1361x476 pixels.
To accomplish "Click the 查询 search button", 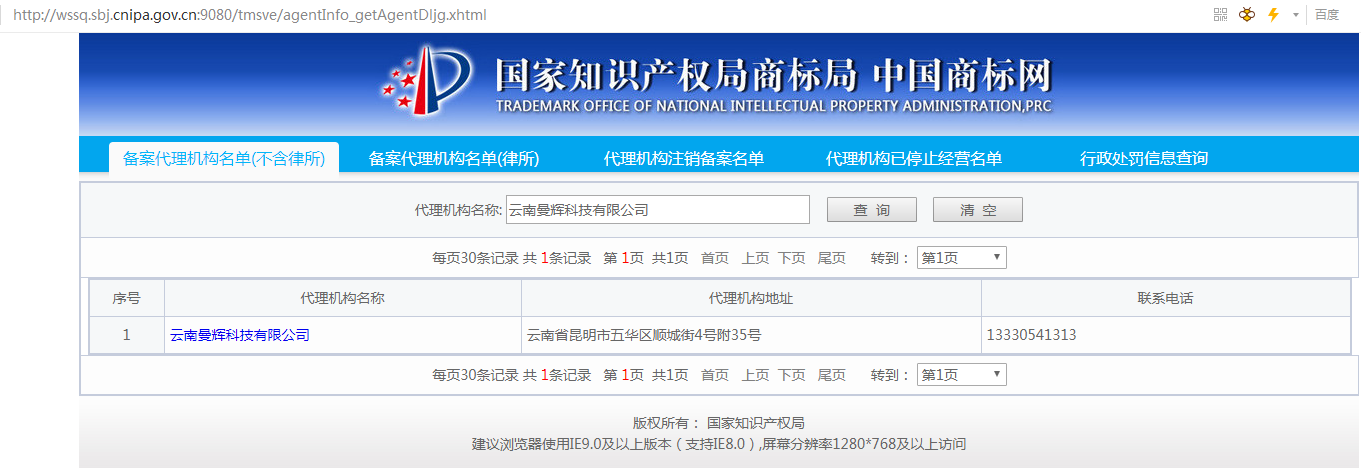I will click(872, 210).
